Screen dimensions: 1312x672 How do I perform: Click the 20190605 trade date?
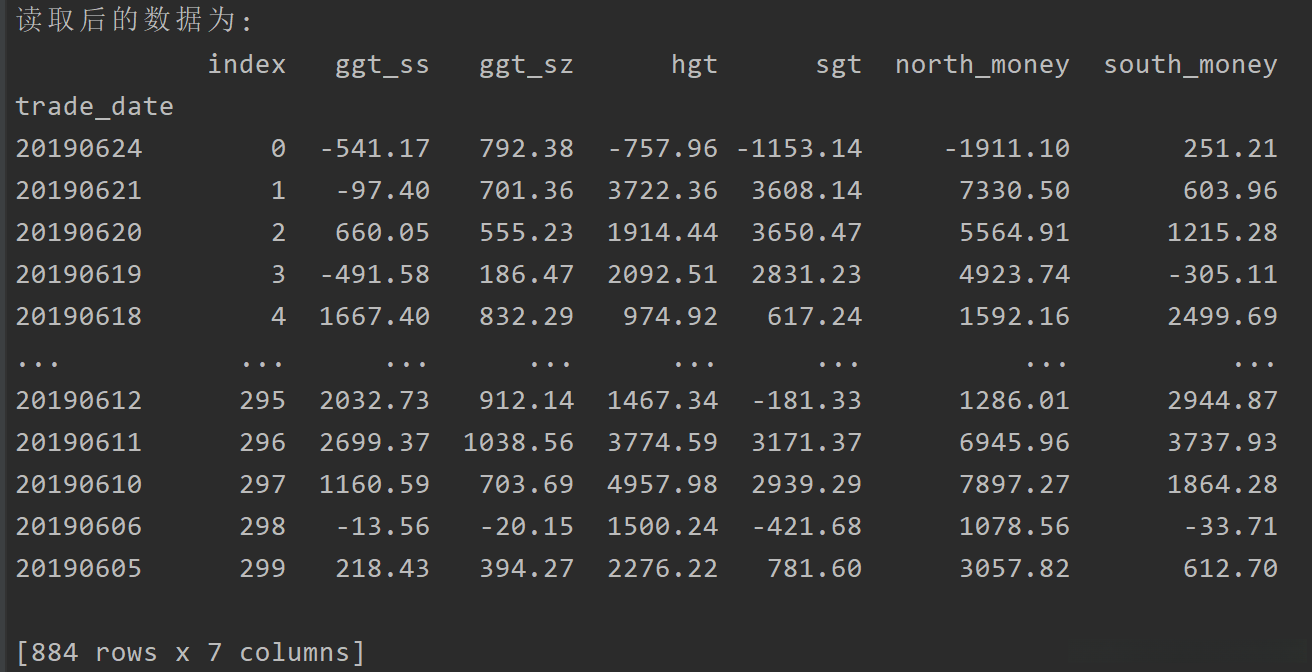(x=79, y=569)
